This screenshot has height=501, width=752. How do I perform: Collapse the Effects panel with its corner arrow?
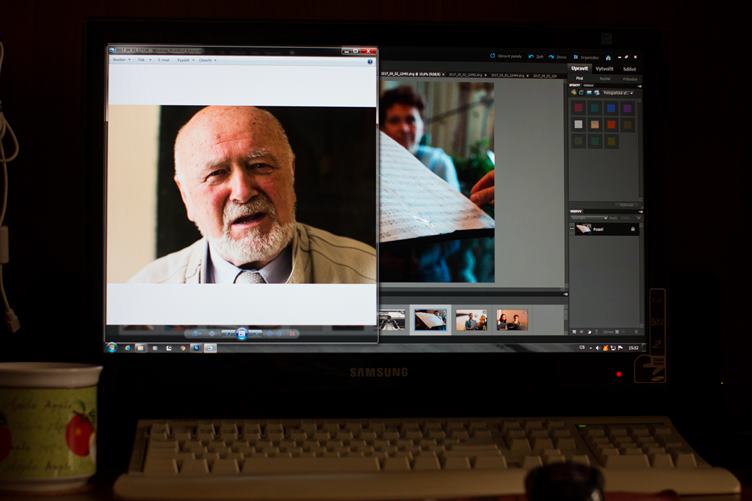pos(639,86)
